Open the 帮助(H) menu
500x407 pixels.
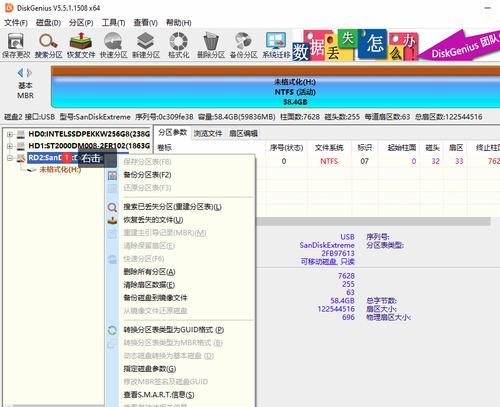click(179, 23)
